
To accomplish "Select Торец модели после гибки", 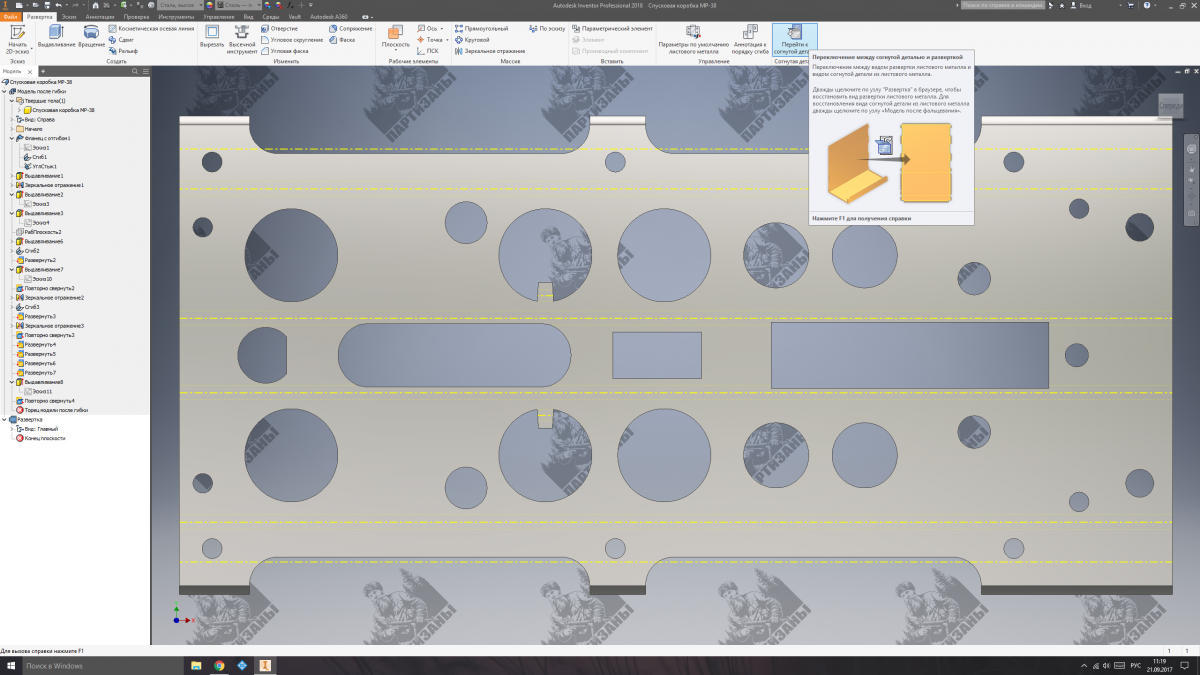I will (x=52, y=410).
